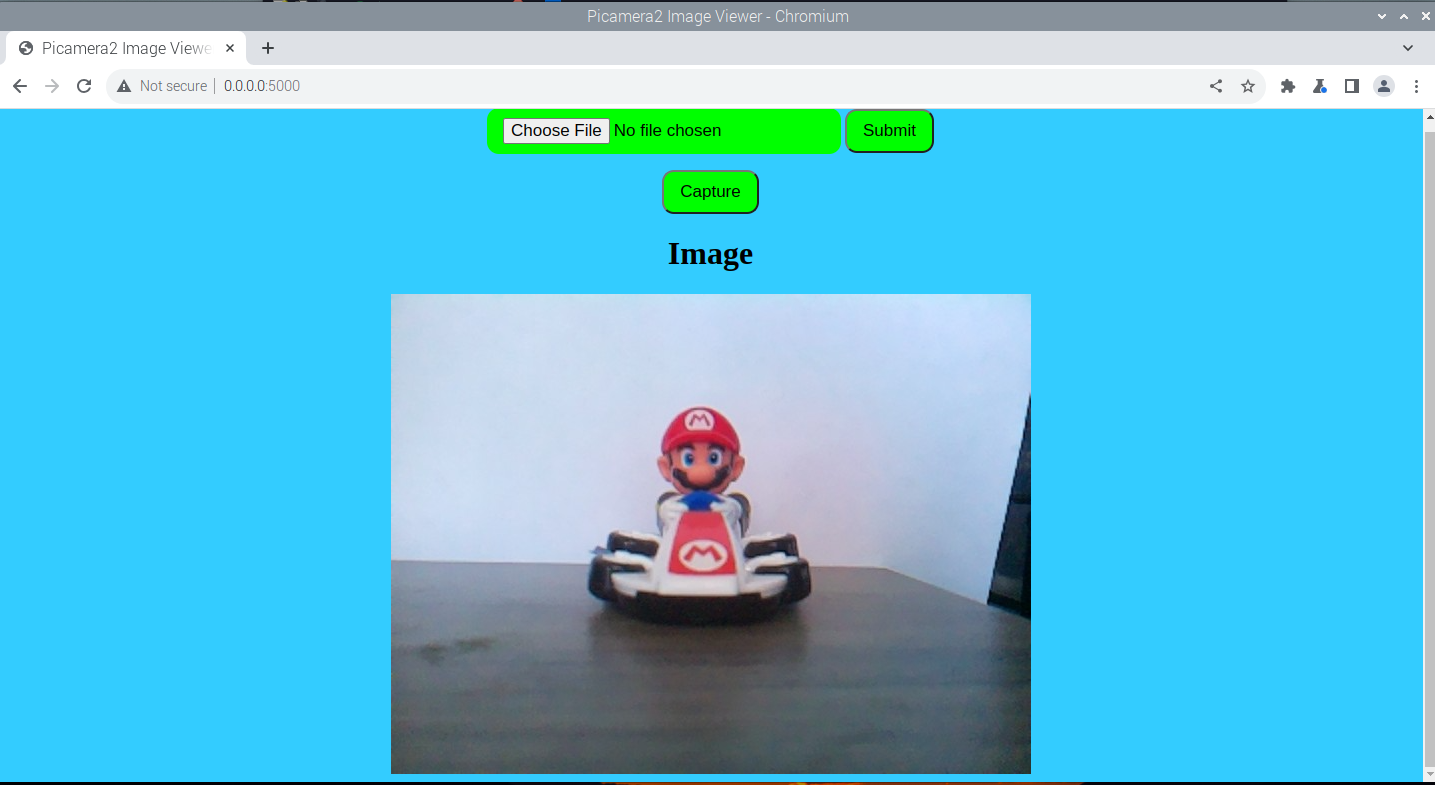Viewport: 1435px width, 785px height.
Task: Bookmark the page via the star icon
Action: click(x=1248, y=86)
